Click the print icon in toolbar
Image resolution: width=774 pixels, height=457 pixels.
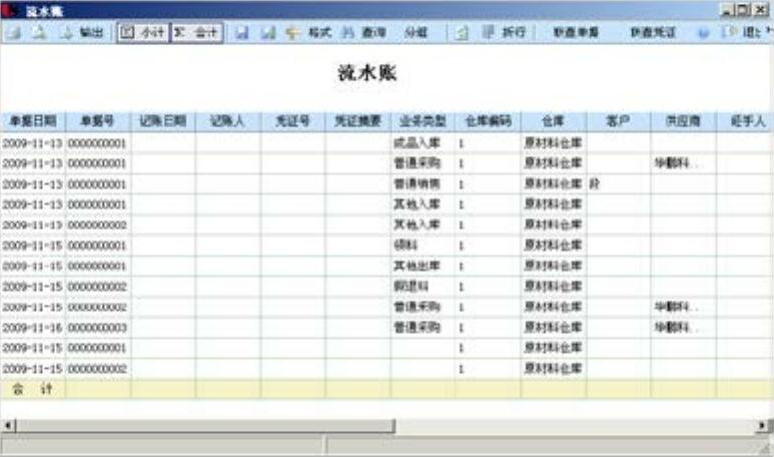click(13, 32)
